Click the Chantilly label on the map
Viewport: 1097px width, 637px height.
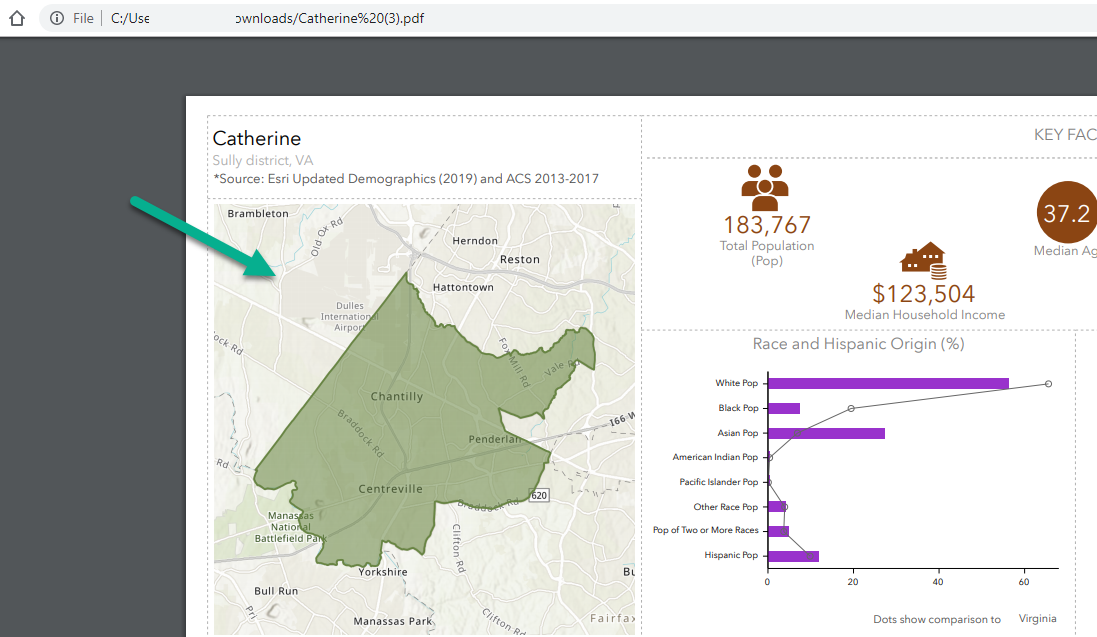pos(397,396)
